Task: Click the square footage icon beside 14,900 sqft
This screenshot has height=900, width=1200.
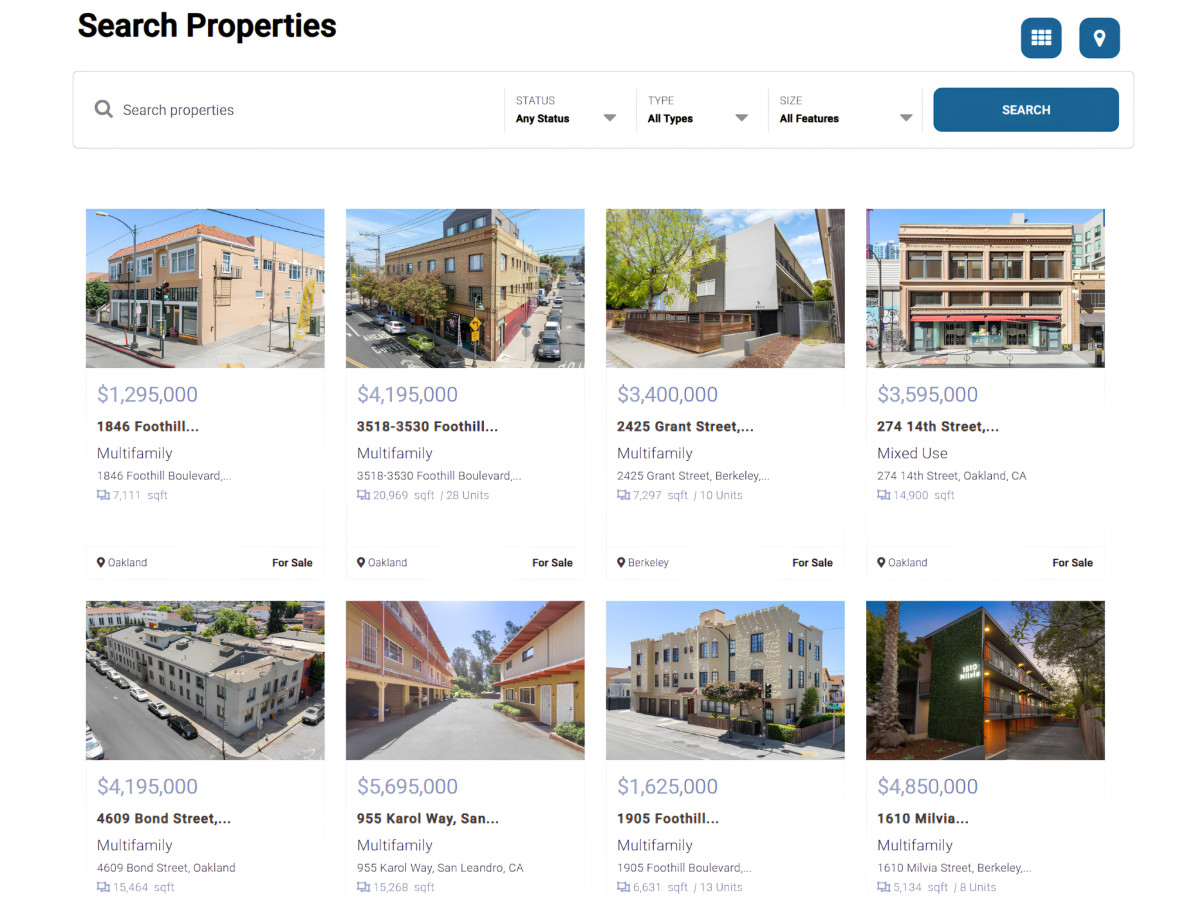Action: [x=883, y=495]
